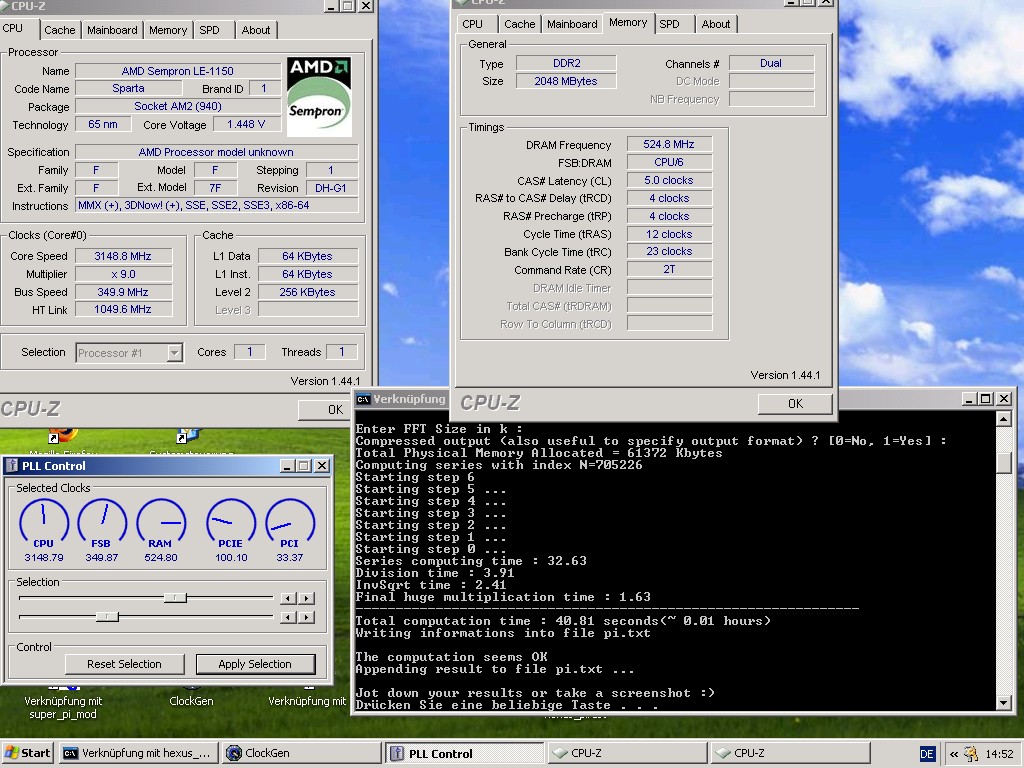This screenshot has width=1024, height=768.
Task: Switch to Mainboard tab in left CPU-Z
Action: click(112, 30)
